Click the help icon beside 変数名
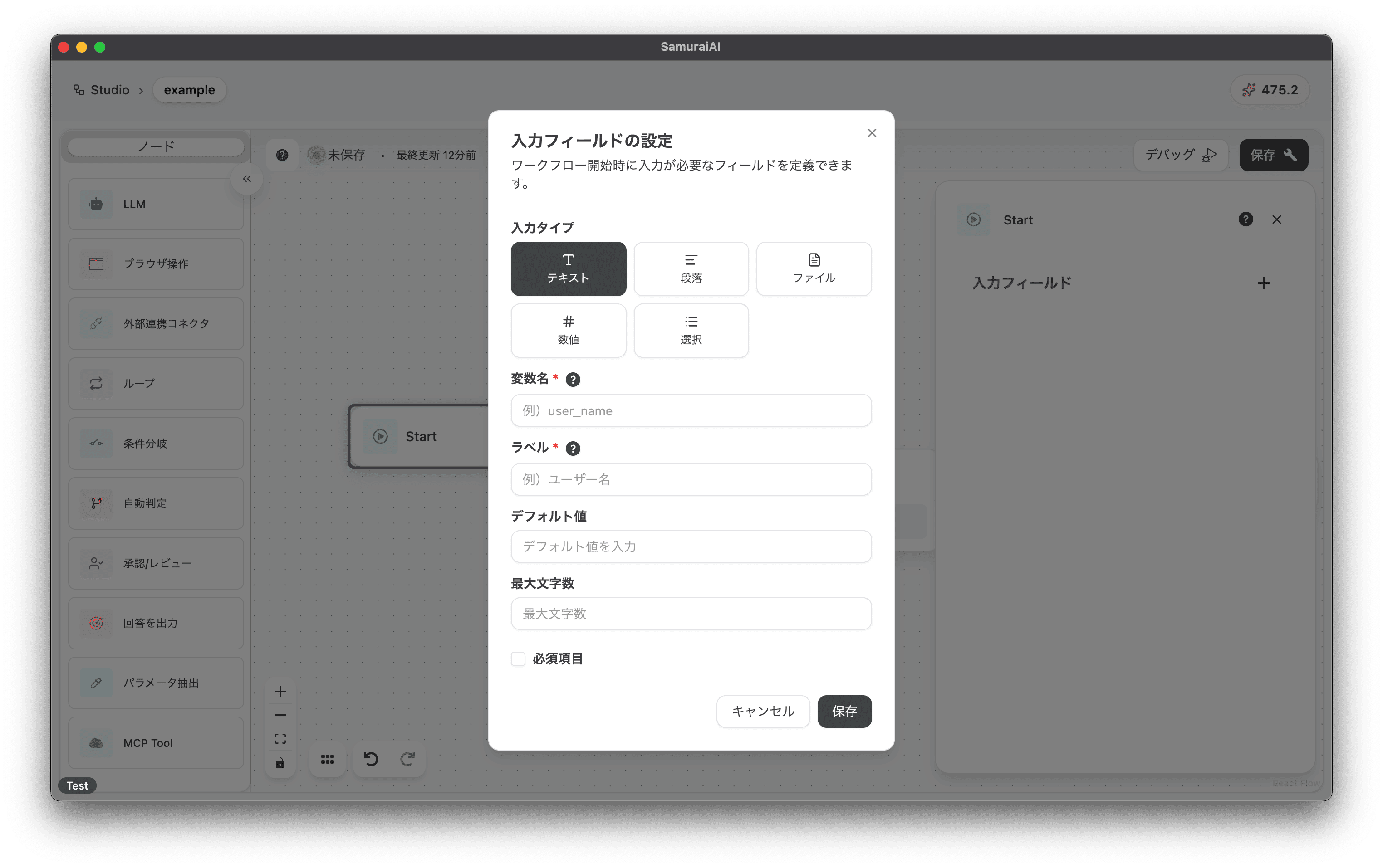Image resolution: width=1383 pixels, height=868 pixels. pos(573,380)
